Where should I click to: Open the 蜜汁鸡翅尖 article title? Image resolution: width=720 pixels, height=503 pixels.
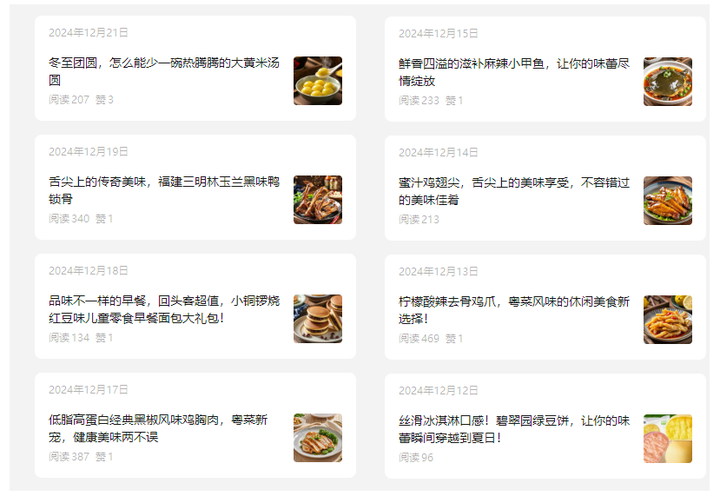pyautogui.click(x=514, y=191)
